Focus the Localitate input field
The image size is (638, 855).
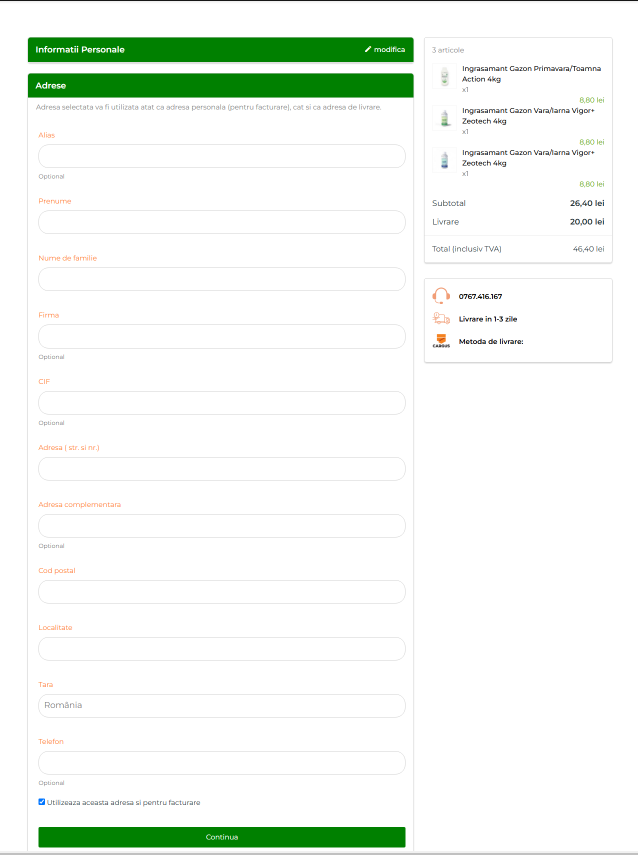pos(222,649)
